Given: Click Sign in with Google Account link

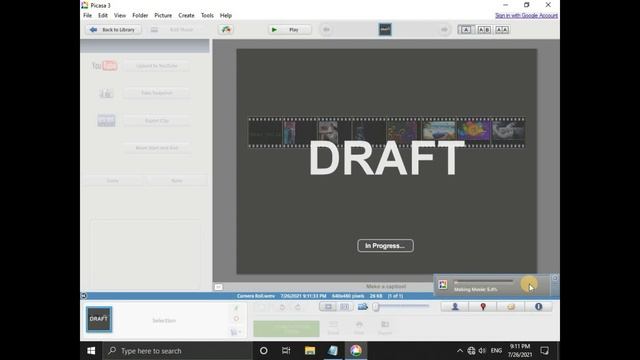Looking at the screenshot, I should [x=526, y=16].
